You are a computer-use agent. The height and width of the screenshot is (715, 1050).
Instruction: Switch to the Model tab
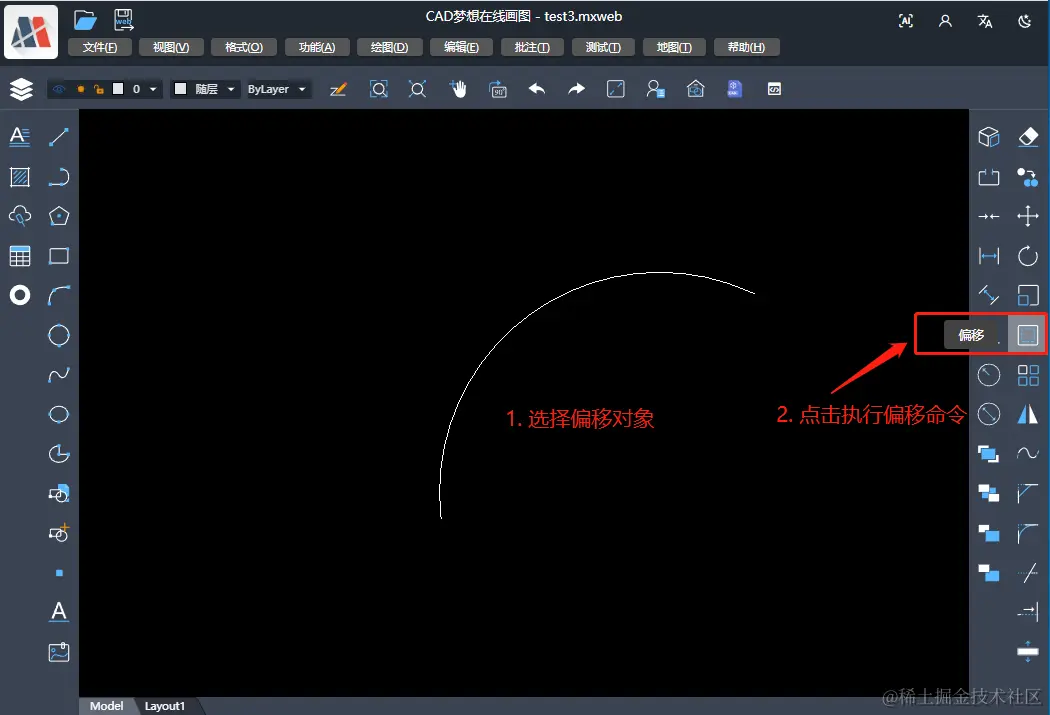click(106, 706)
